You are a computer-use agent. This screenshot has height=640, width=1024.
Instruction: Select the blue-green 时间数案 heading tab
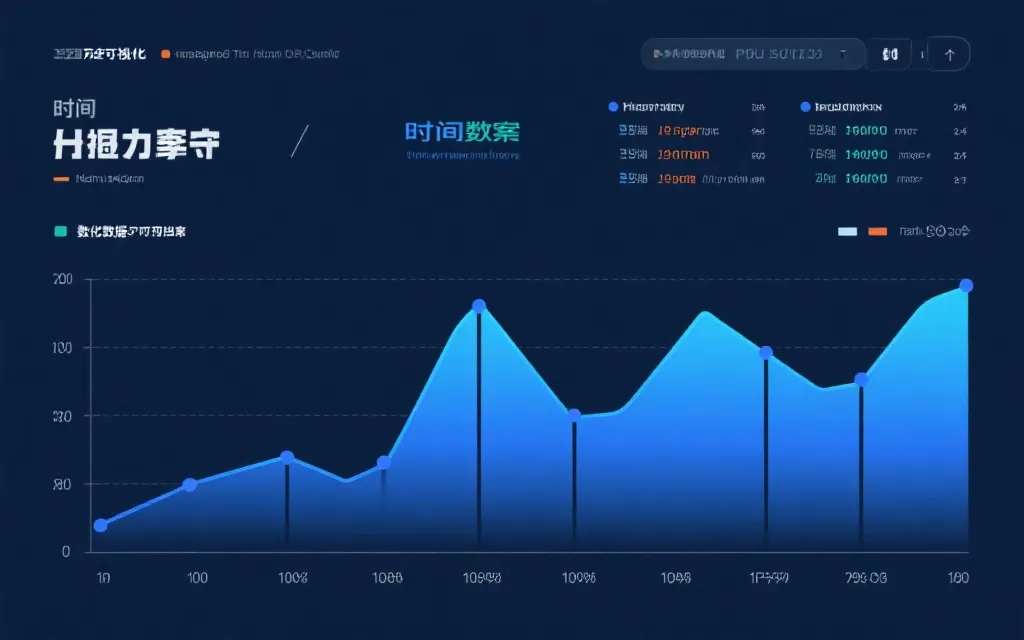tap(462, 131)
